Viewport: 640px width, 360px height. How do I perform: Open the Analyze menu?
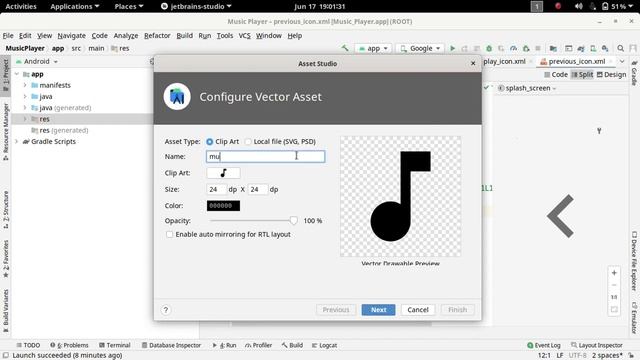tap(126, 36)
